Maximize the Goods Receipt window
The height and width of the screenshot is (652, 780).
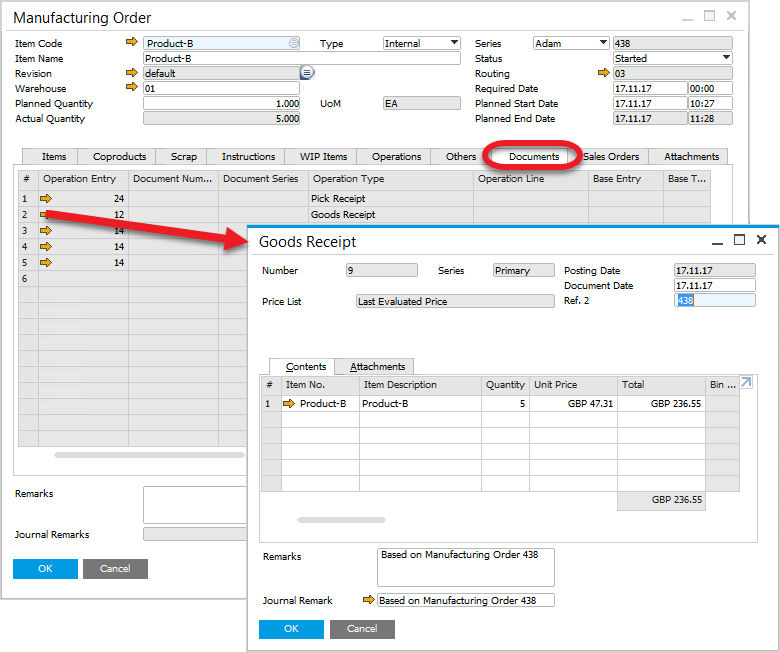[x=740, y=240]
